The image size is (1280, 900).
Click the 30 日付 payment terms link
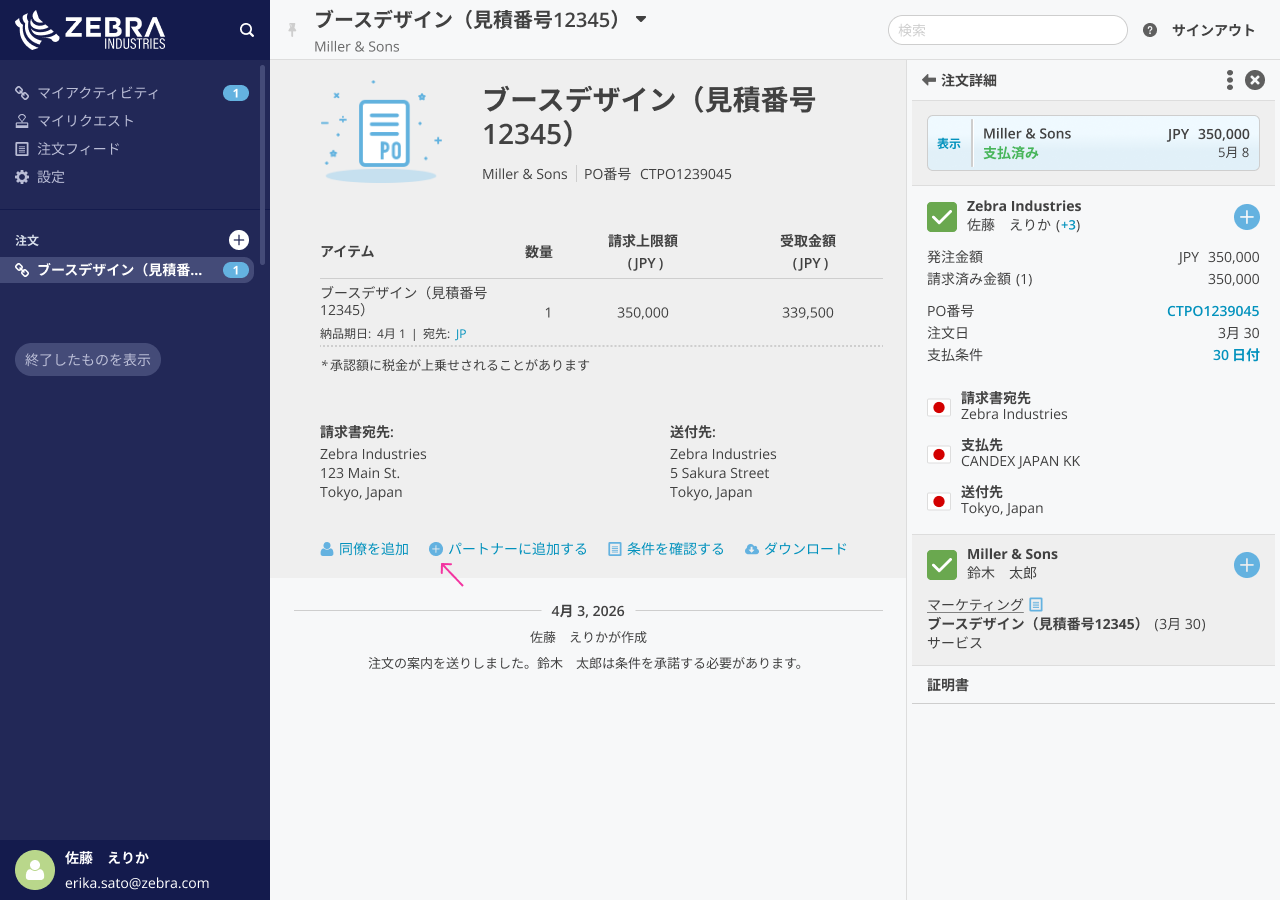click(1236, 355)
